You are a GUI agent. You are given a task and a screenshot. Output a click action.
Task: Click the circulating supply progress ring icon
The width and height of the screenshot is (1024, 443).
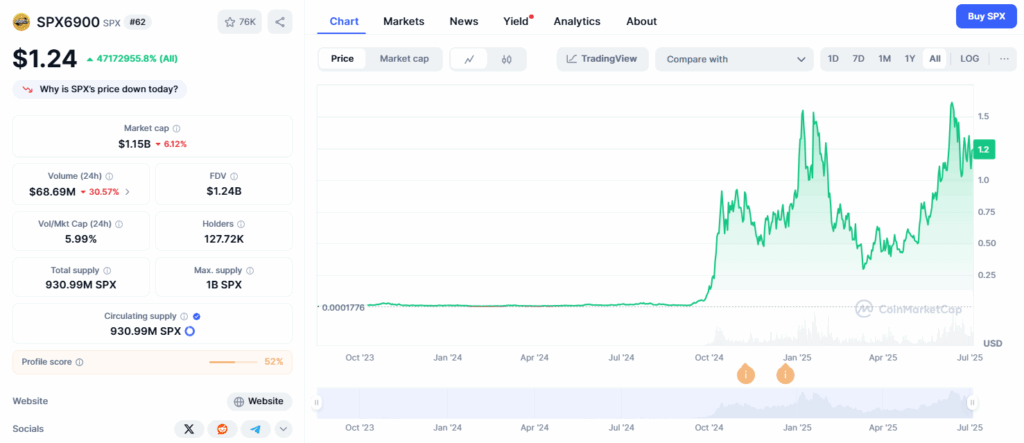click(x=189, y=331)
